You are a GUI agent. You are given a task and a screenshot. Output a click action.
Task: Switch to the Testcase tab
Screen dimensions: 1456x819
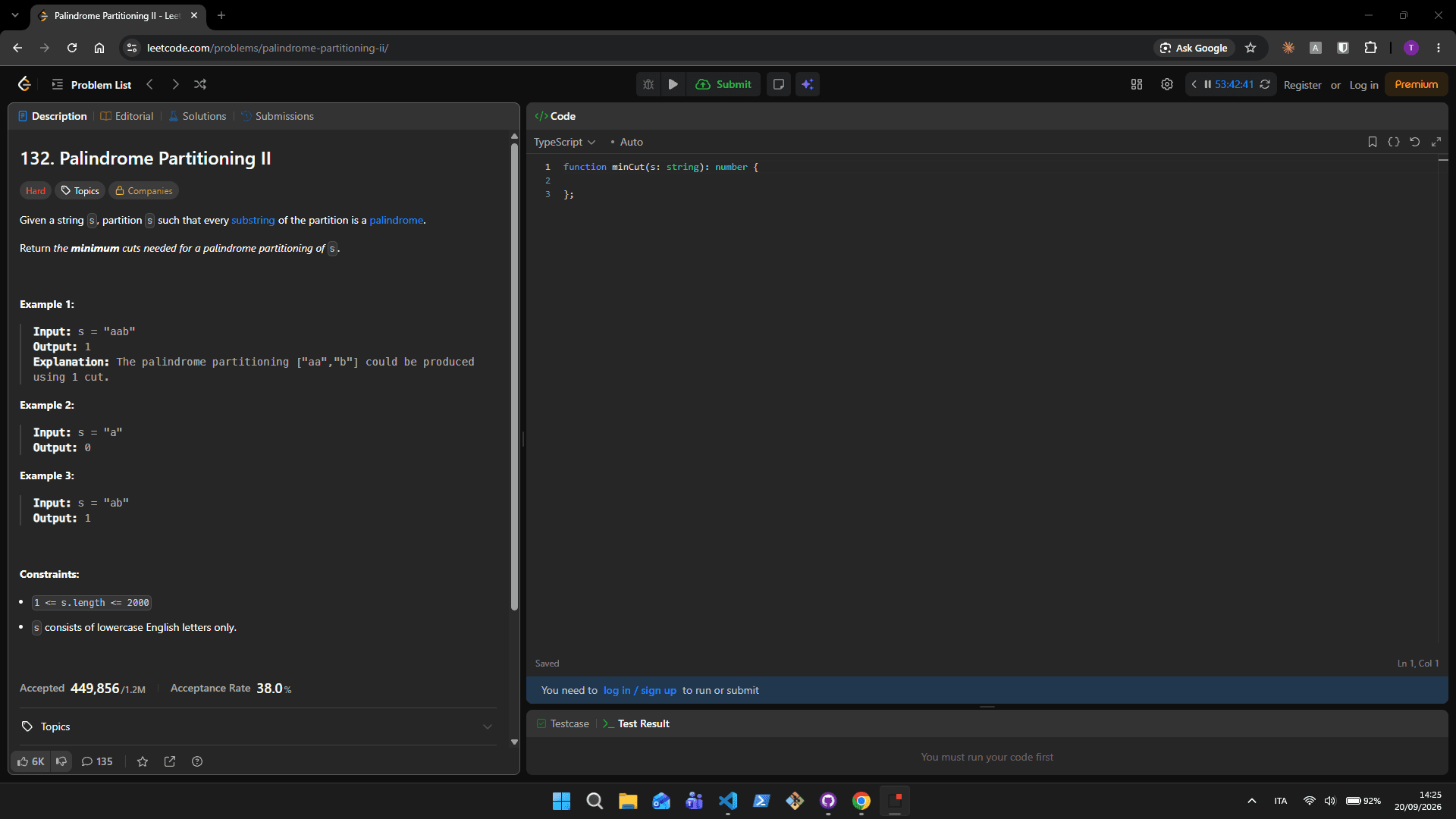tap(563, 723)
